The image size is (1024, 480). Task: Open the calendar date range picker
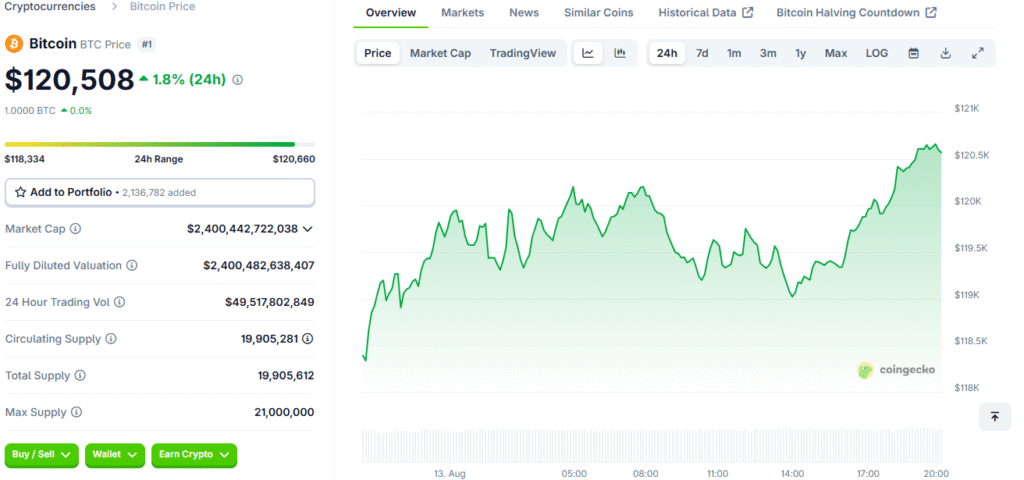coord(914,53)
